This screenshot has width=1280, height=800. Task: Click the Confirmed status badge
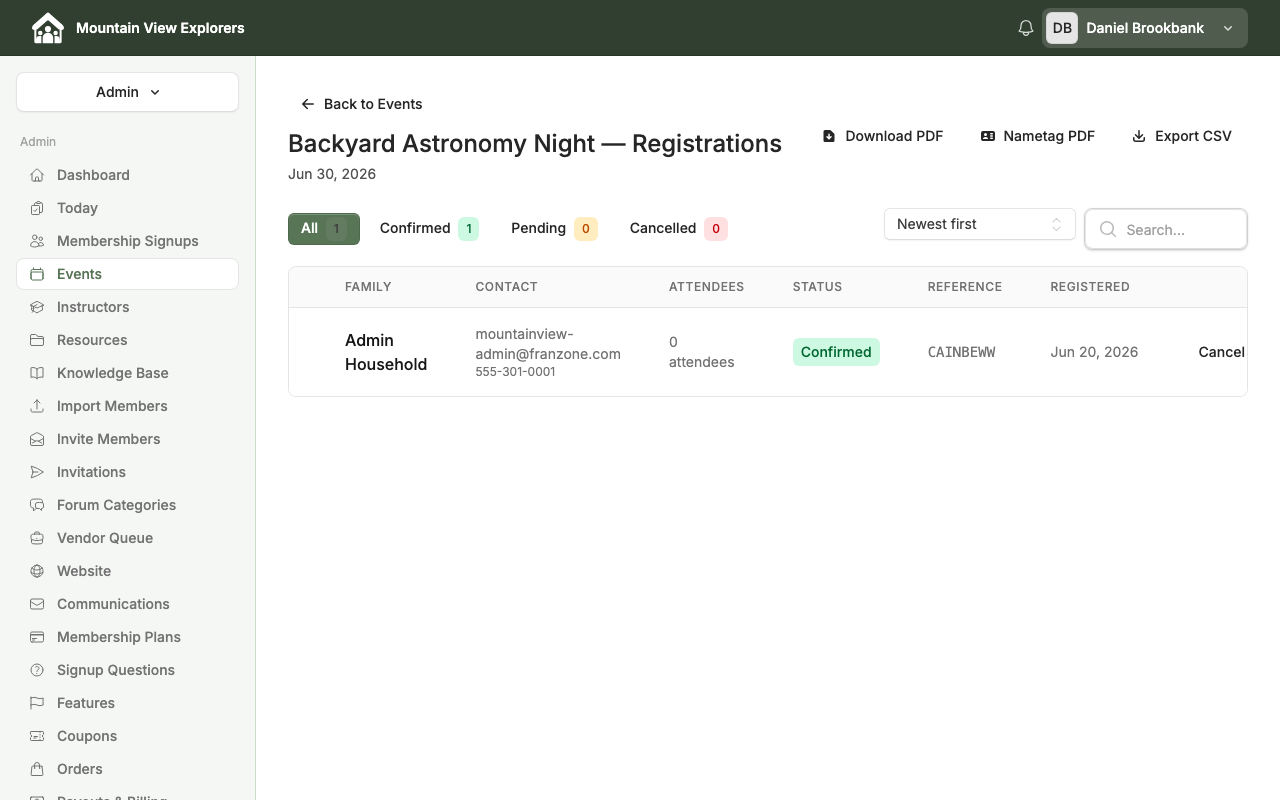[836, 352]
